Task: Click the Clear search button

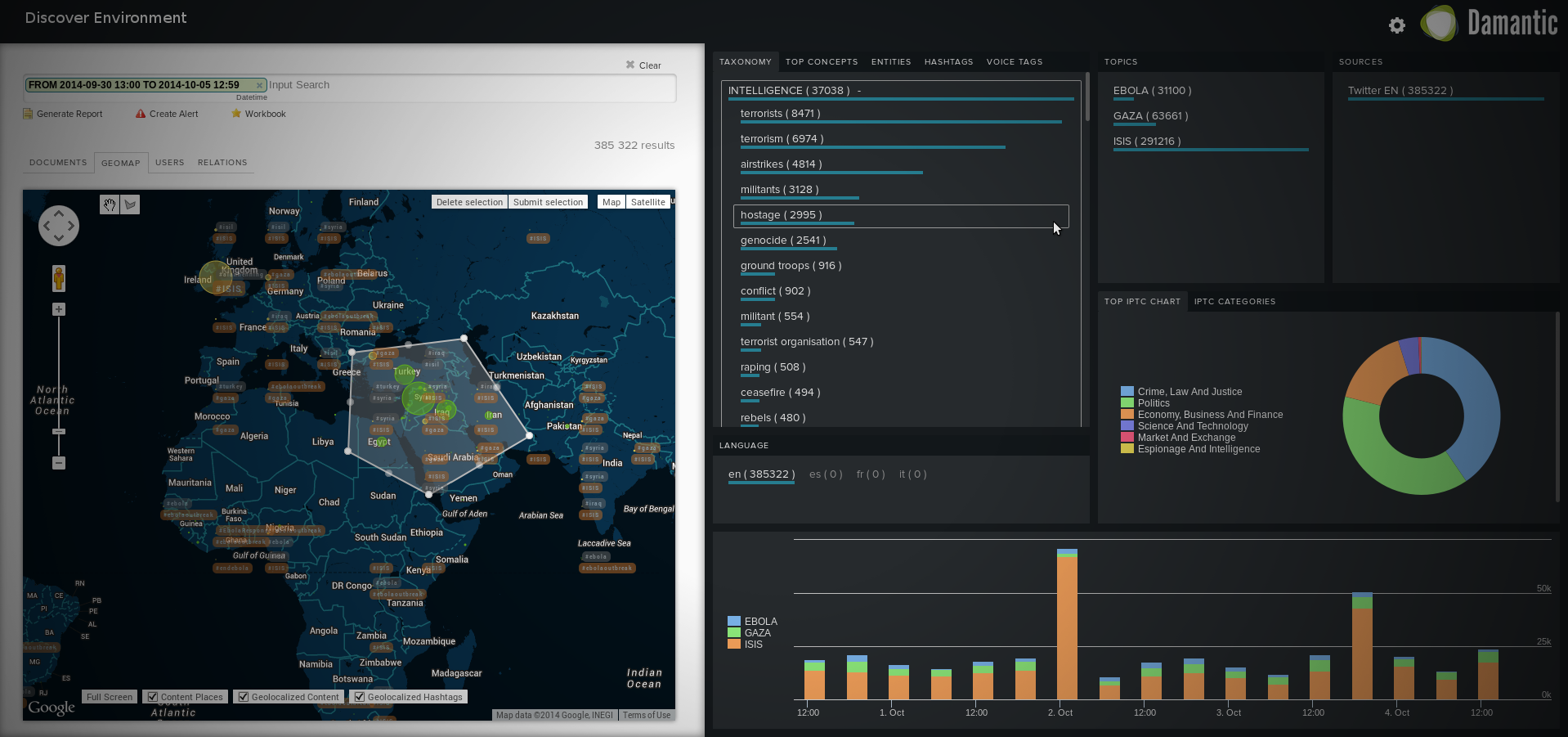Action: click(643, 65)
